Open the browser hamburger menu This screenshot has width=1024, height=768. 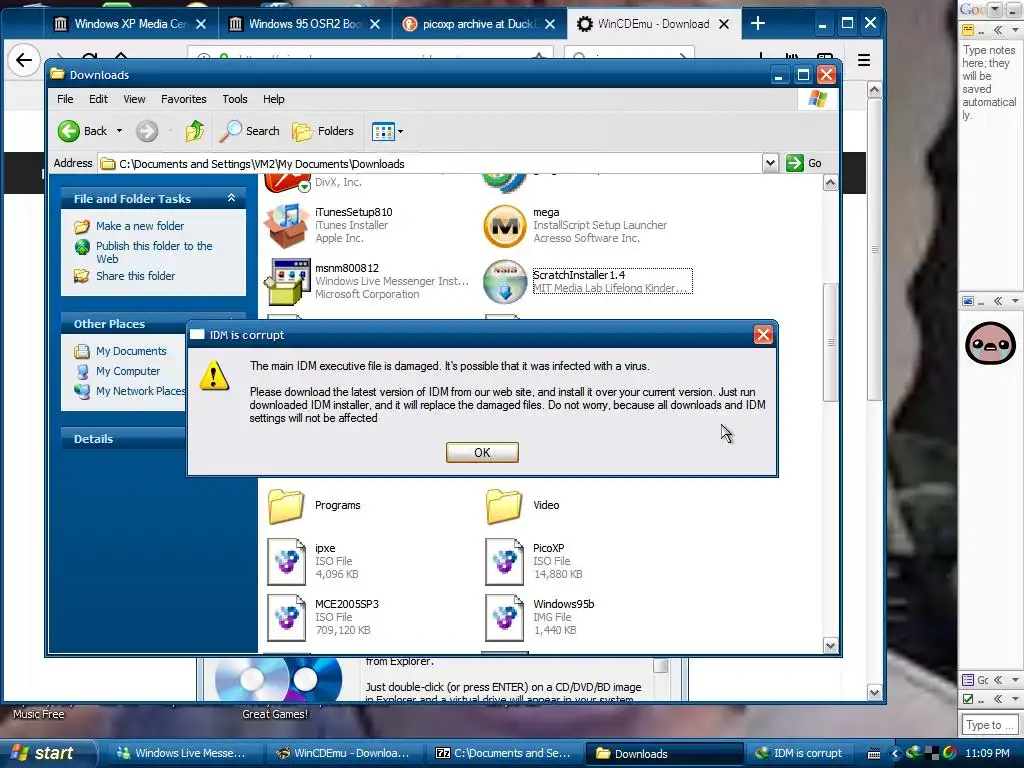pyautogui.click(x=863, y=61)
